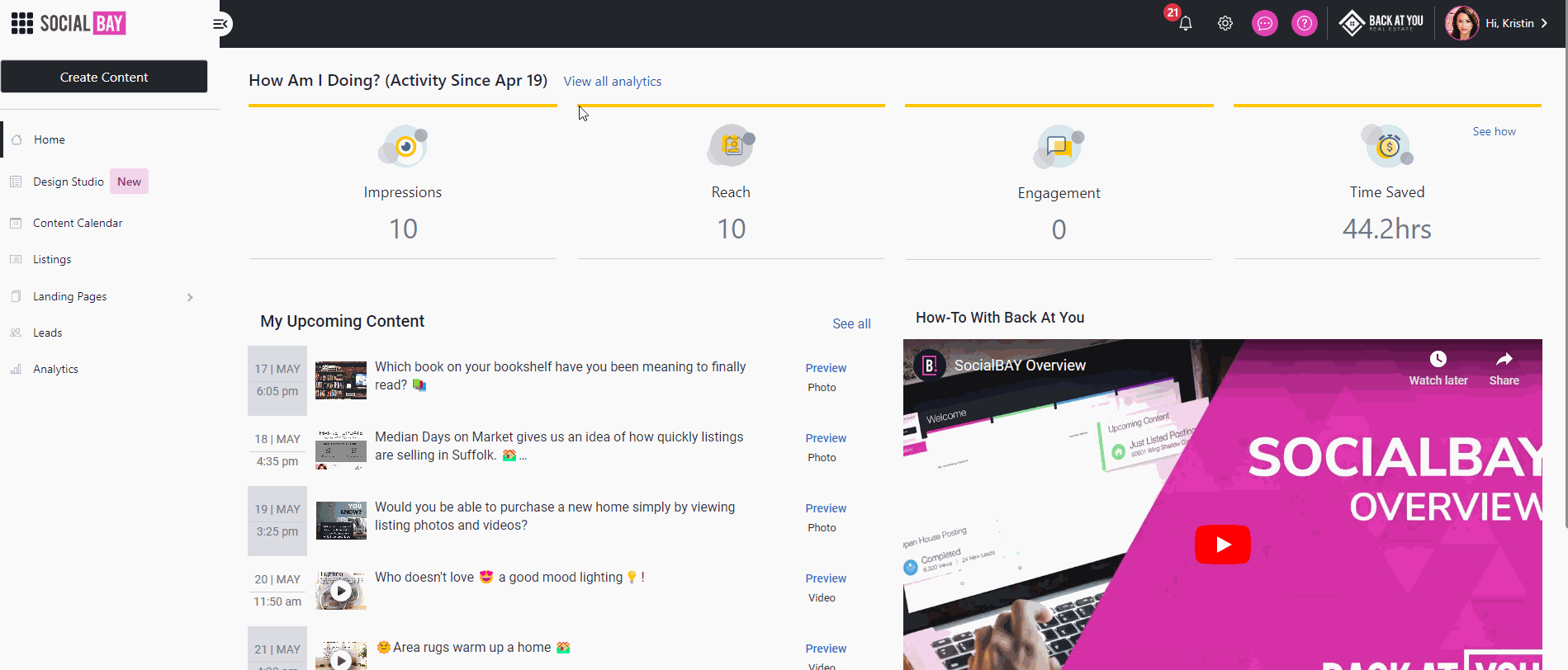Click the 'Area rugs warm up a home' text
The height and width of the screenshot is (670, 1568).
coord(473,647)
